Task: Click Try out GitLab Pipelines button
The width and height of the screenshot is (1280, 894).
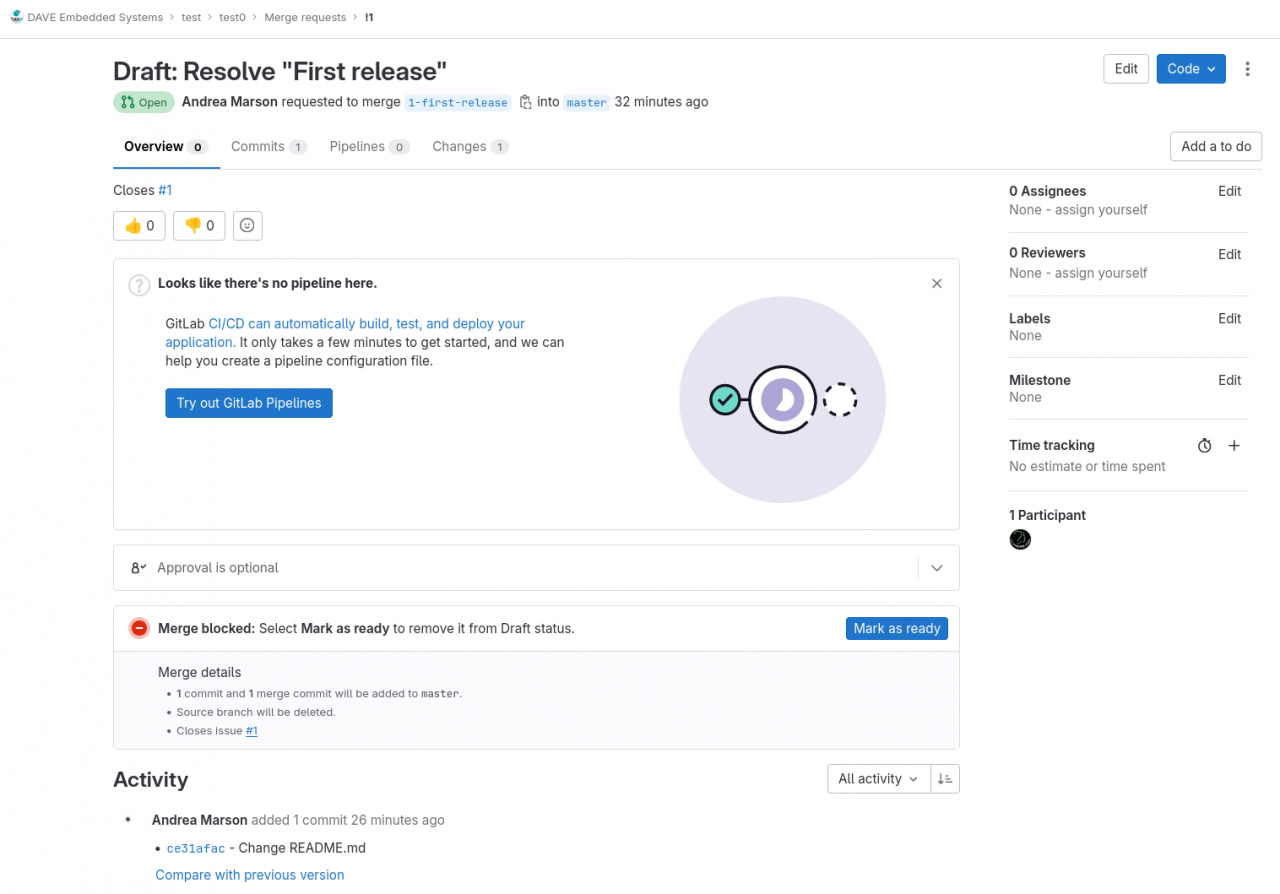Action: pos(249,403)
